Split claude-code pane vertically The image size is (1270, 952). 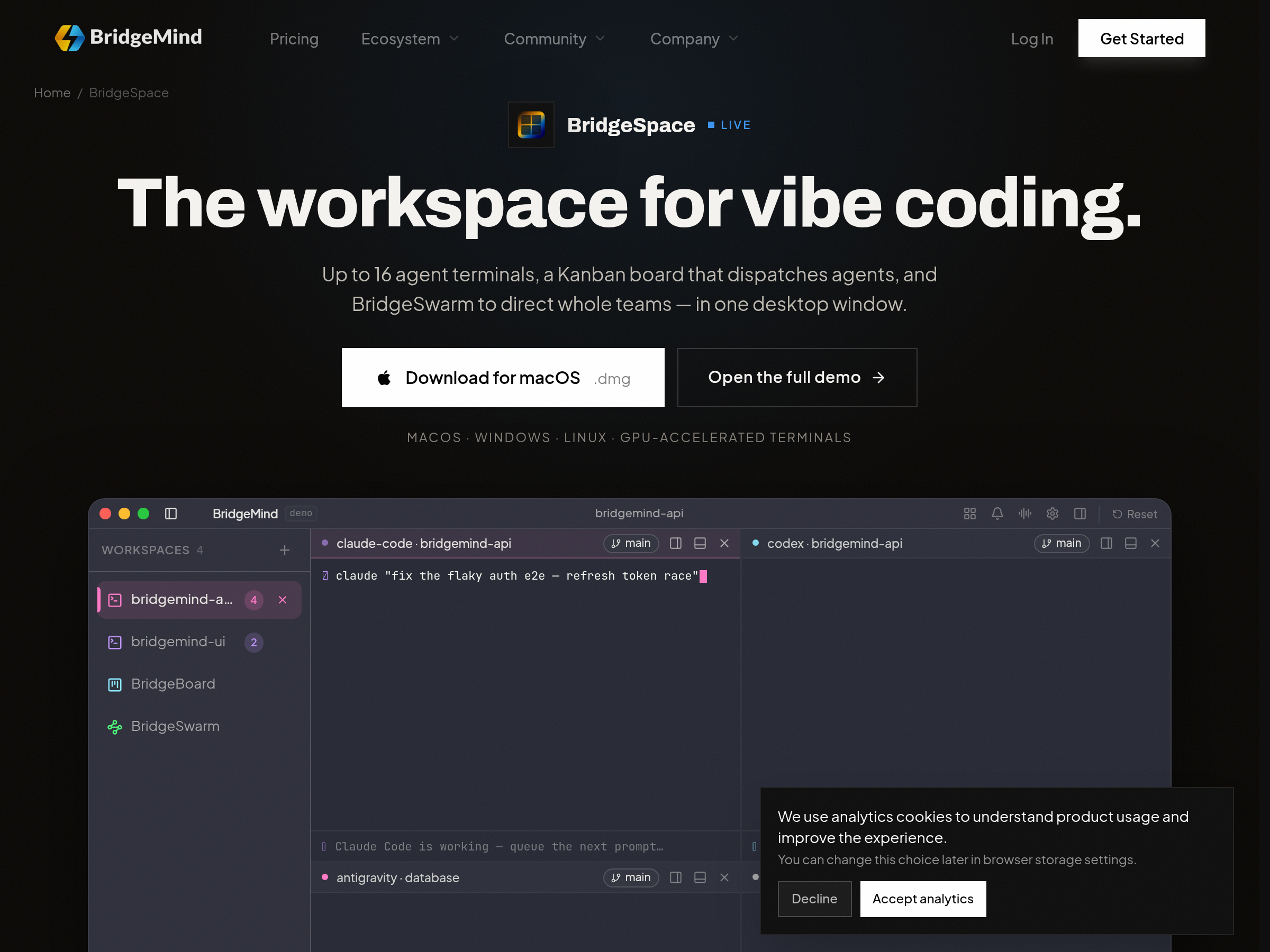pos(676,543)
